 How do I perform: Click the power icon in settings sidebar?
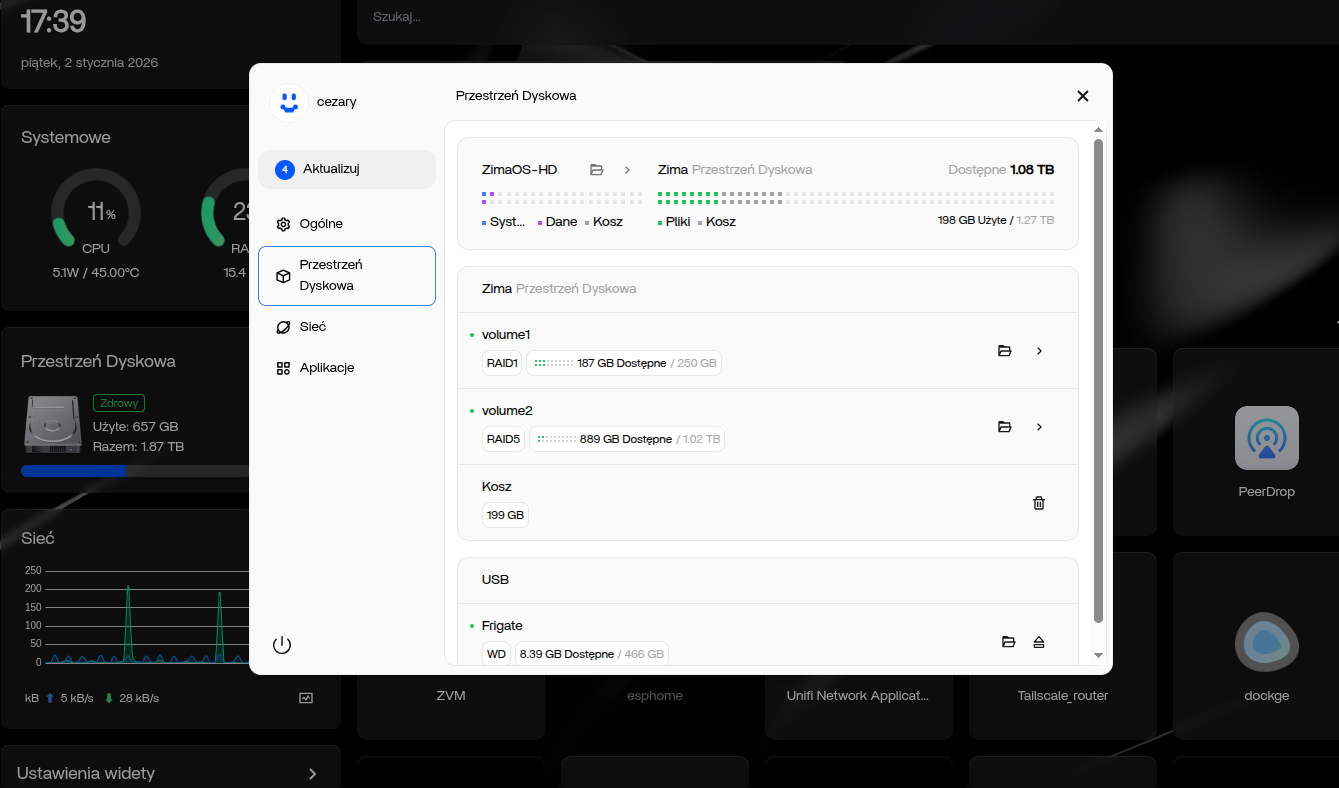pos(282,645)
